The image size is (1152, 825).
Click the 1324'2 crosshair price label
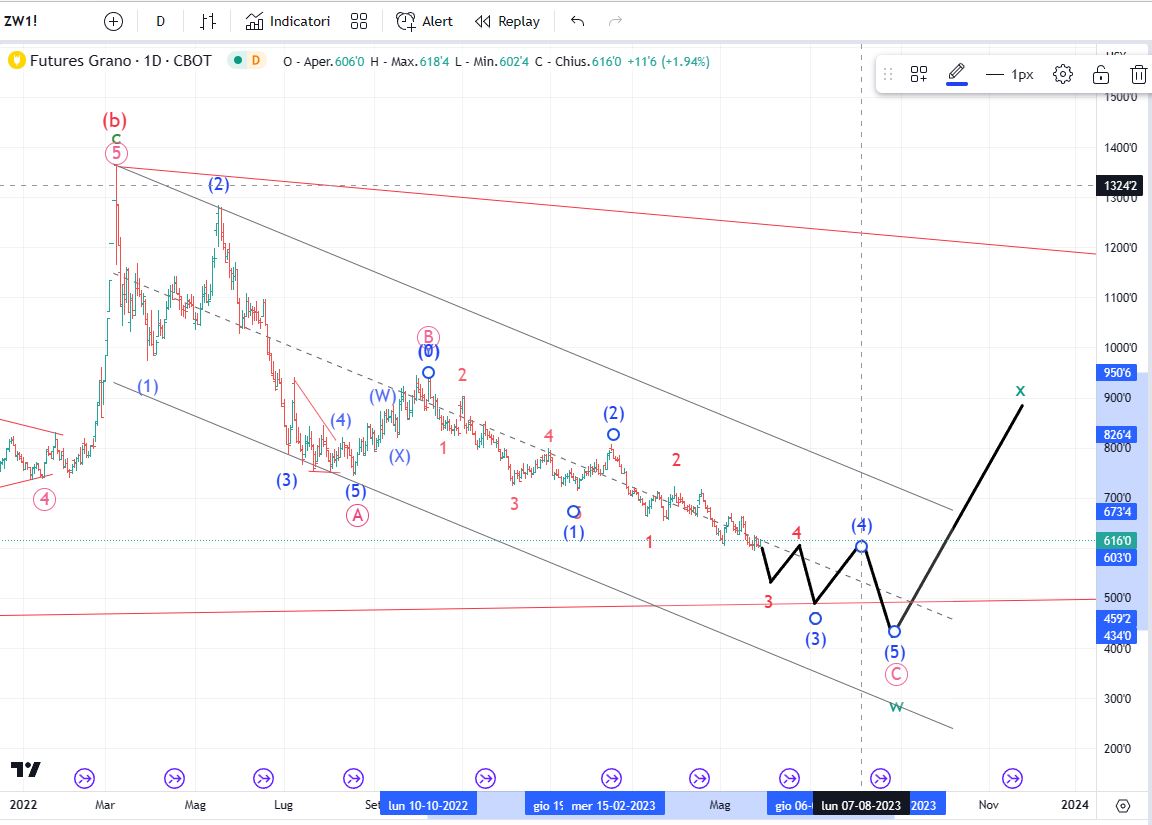tap(1119, 185)
